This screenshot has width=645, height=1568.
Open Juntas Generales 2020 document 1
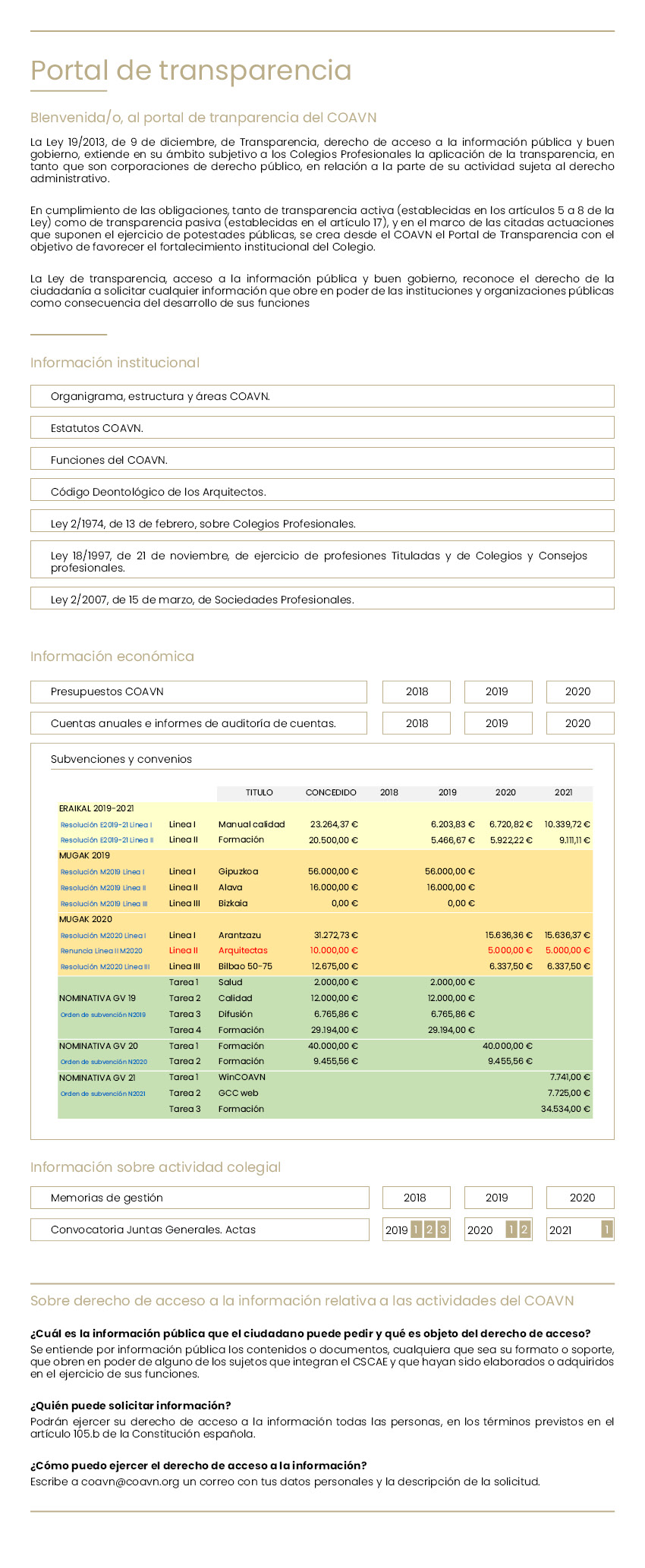[511, 1230]
